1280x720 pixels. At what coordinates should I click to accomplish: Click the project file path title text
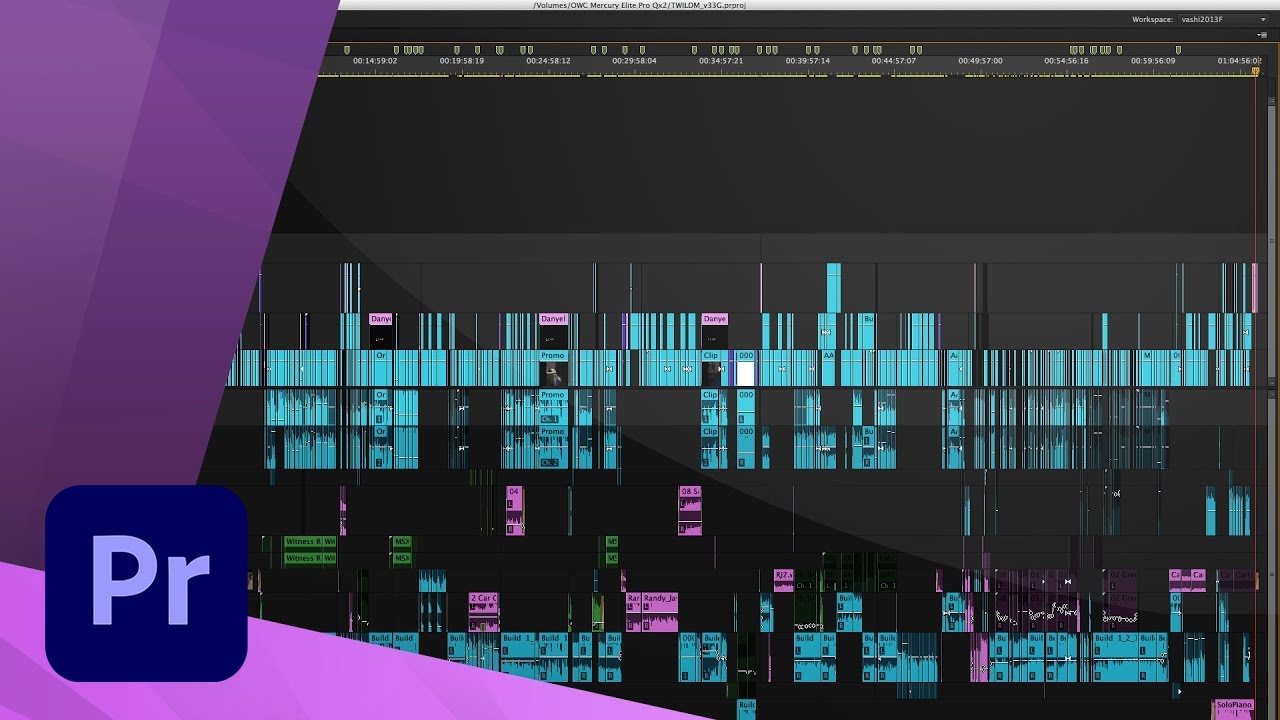click(640, 5)
